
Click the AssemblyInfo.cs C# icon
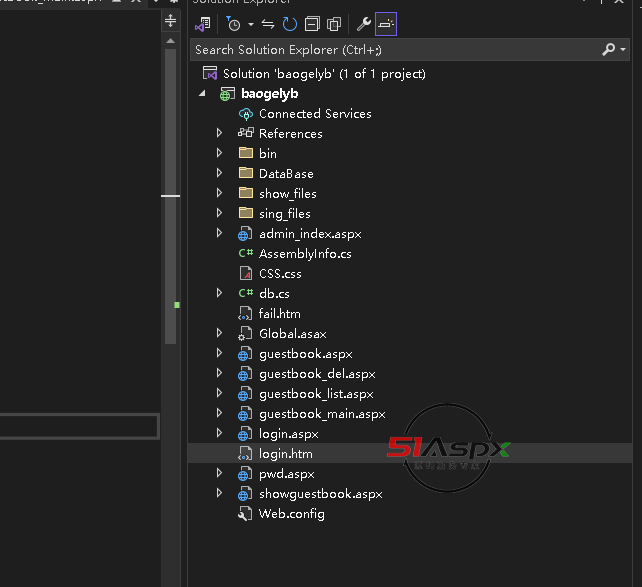245,254
